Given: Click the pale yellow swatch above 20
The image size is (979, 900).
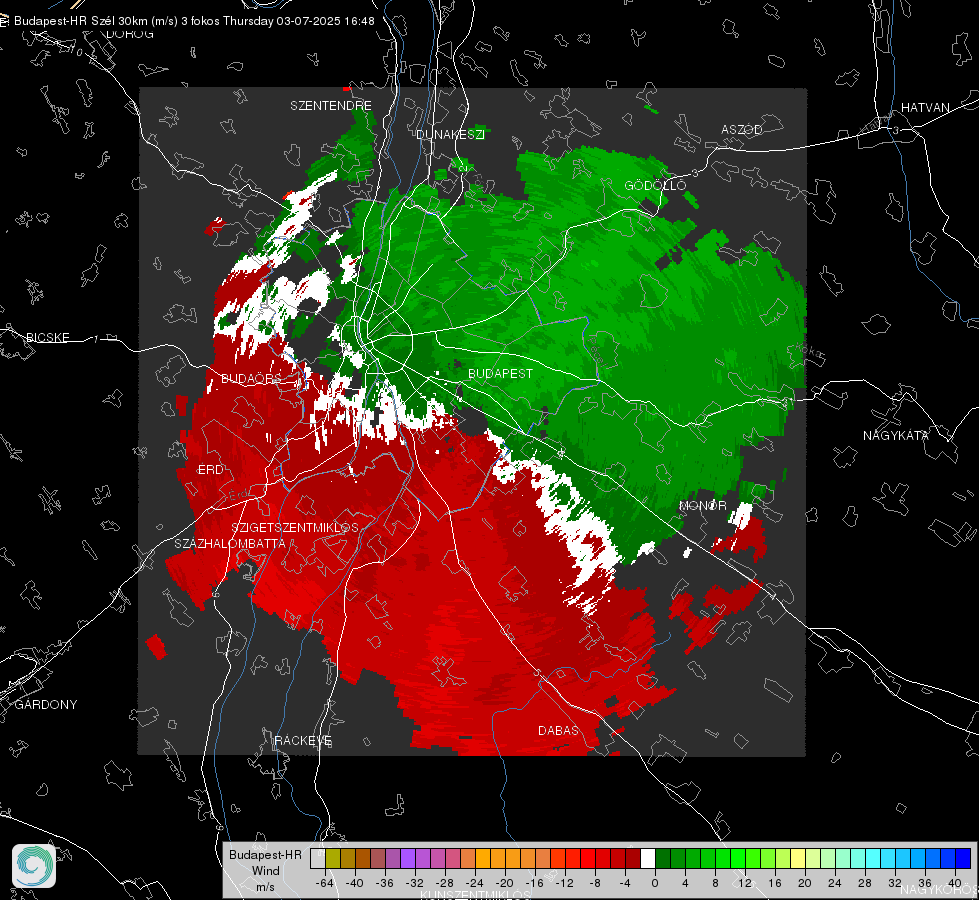Looking at the screenshot, I should [x=798, y=859].
